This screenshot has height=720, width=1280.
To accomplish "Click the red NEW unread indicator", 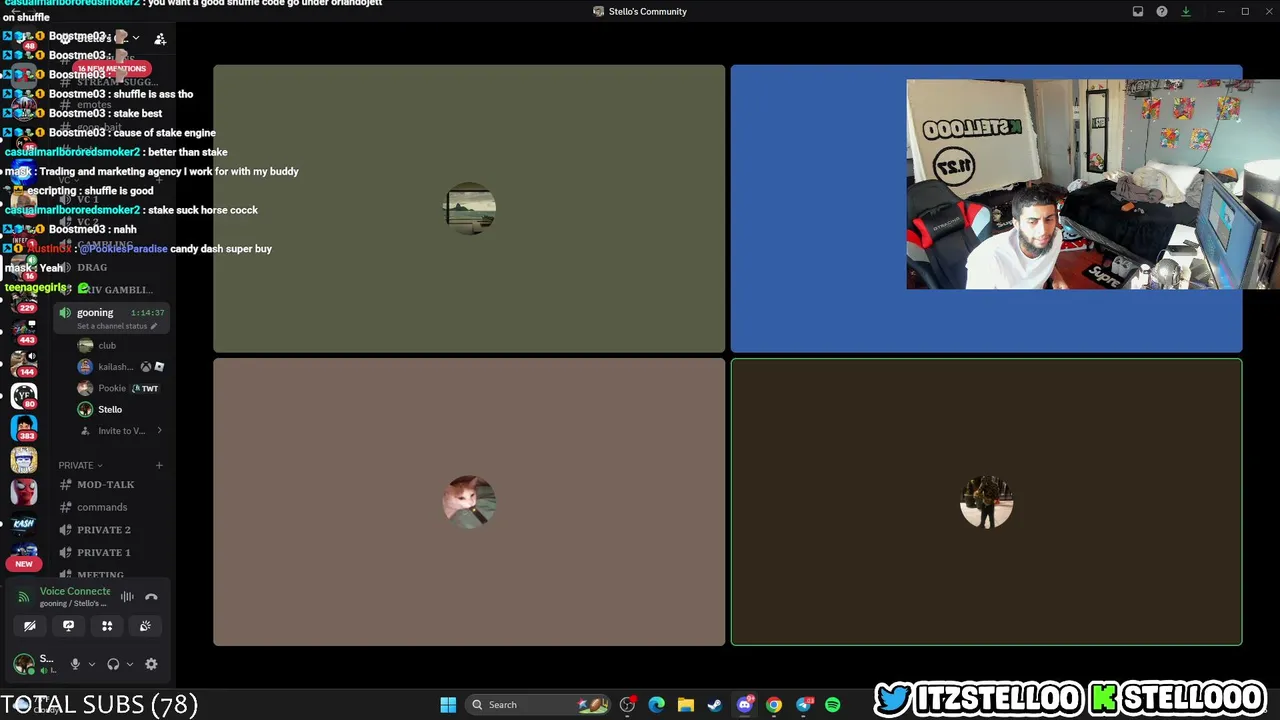I will coord(24,564).
